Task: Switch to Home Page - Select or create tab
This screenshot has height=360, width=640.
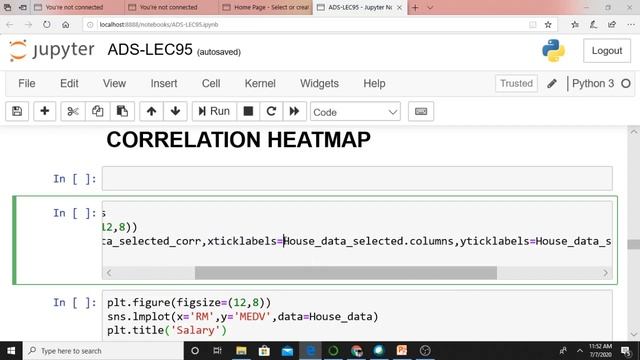Action: point(266,7)
